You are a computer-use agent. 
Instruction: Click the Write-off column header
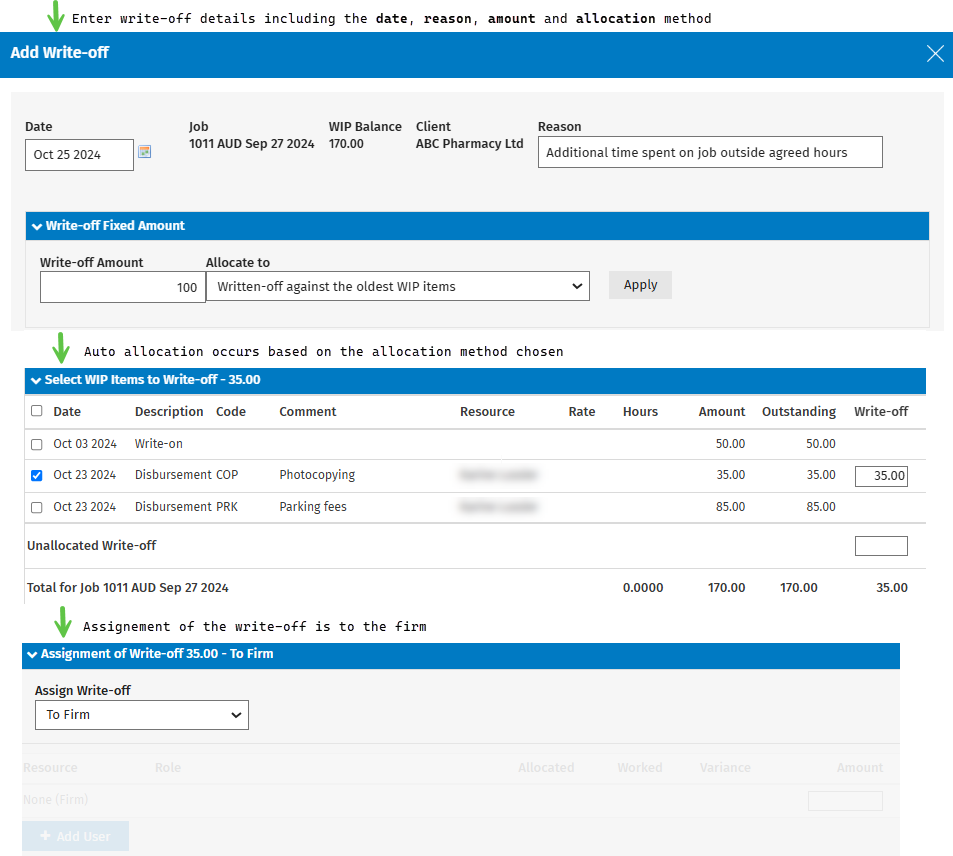point(881,412)
